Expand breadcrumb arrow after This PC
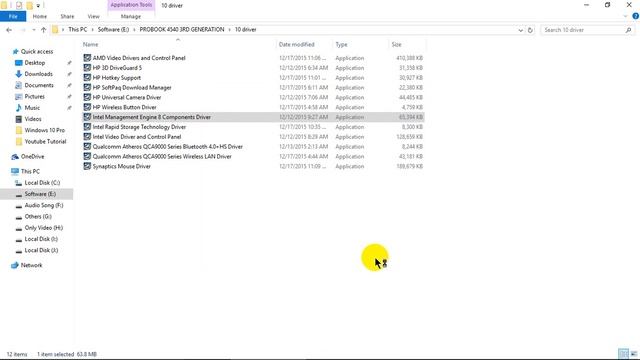The width and height of the screenshot is (640, 360). pos(92,30)
